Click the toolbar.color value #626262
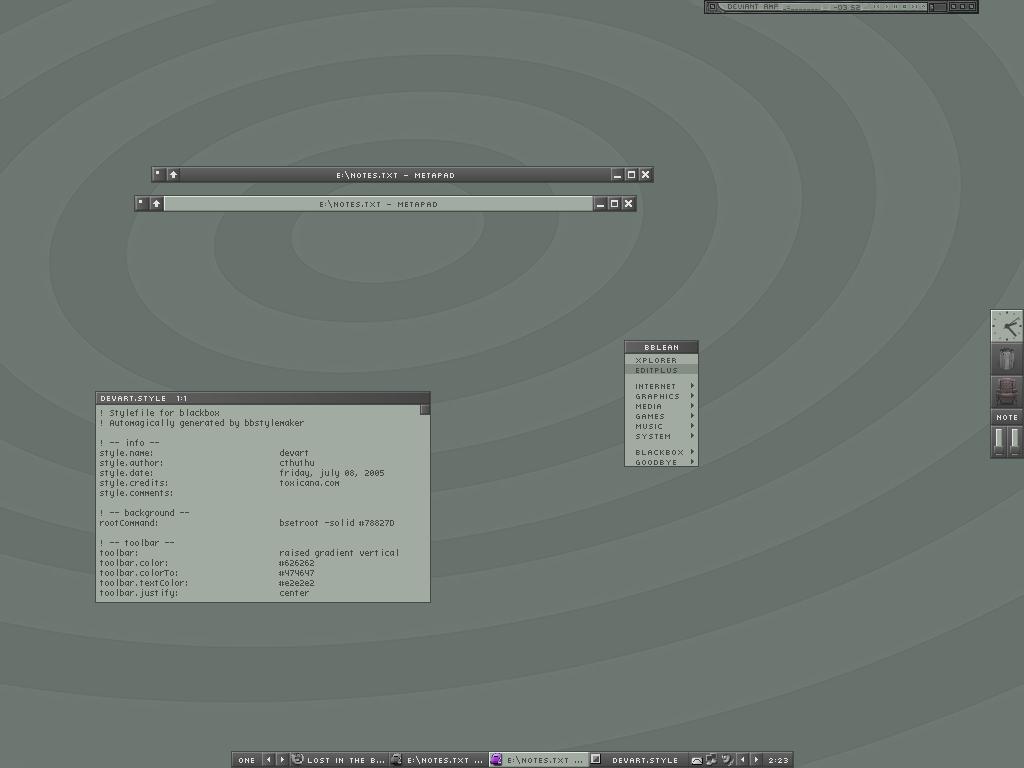This screenshot has height=768, width=1024. point(296,563)
